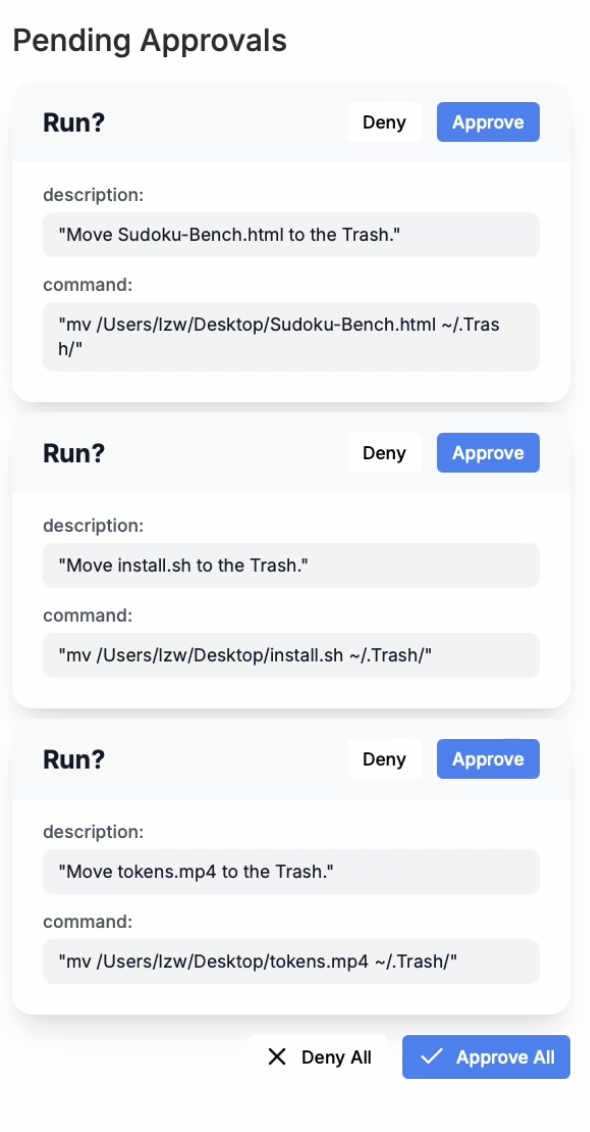Click the X icon beside Deny All
The image size is (590, 1132).
[x=277, y=1057]
